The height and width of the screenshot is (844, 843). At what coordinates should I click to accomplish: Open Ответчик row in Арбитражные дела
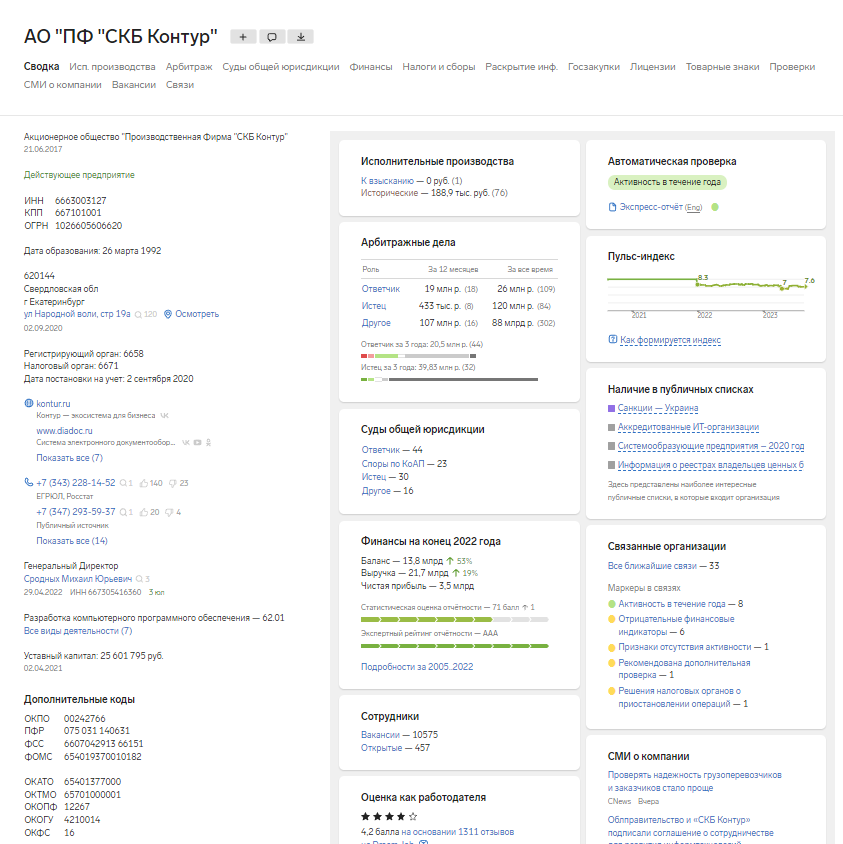(x=381, y=289)
